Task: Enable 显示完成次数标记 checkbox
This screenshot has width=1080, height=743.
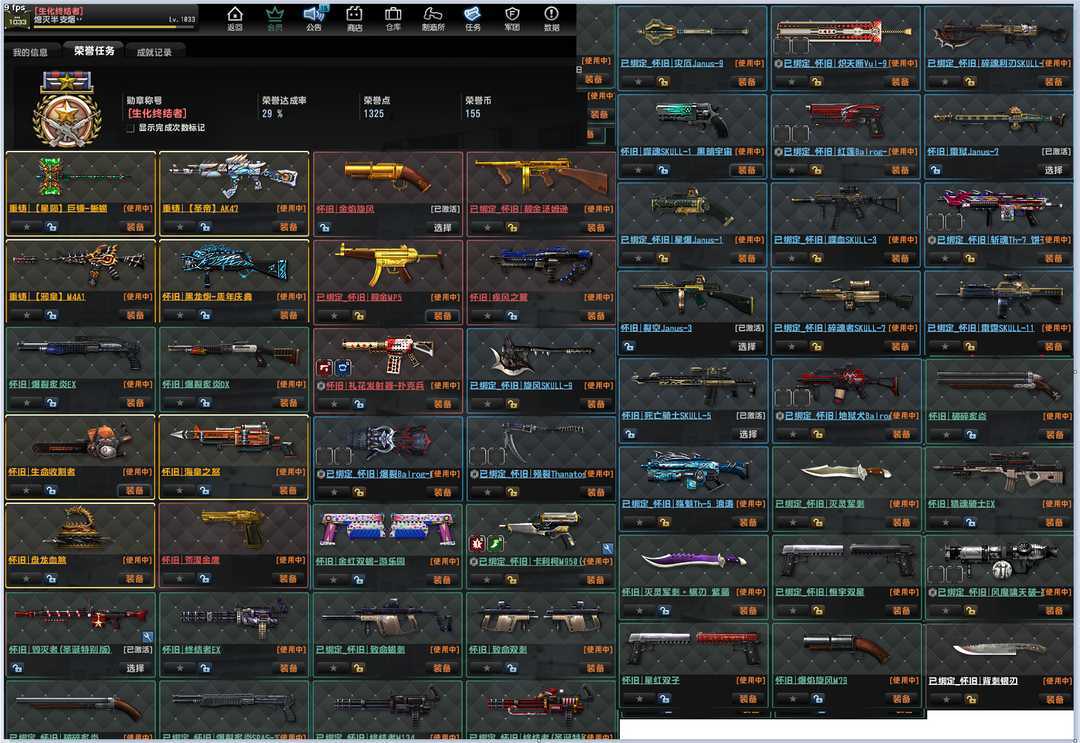Action: click(130, 128)
